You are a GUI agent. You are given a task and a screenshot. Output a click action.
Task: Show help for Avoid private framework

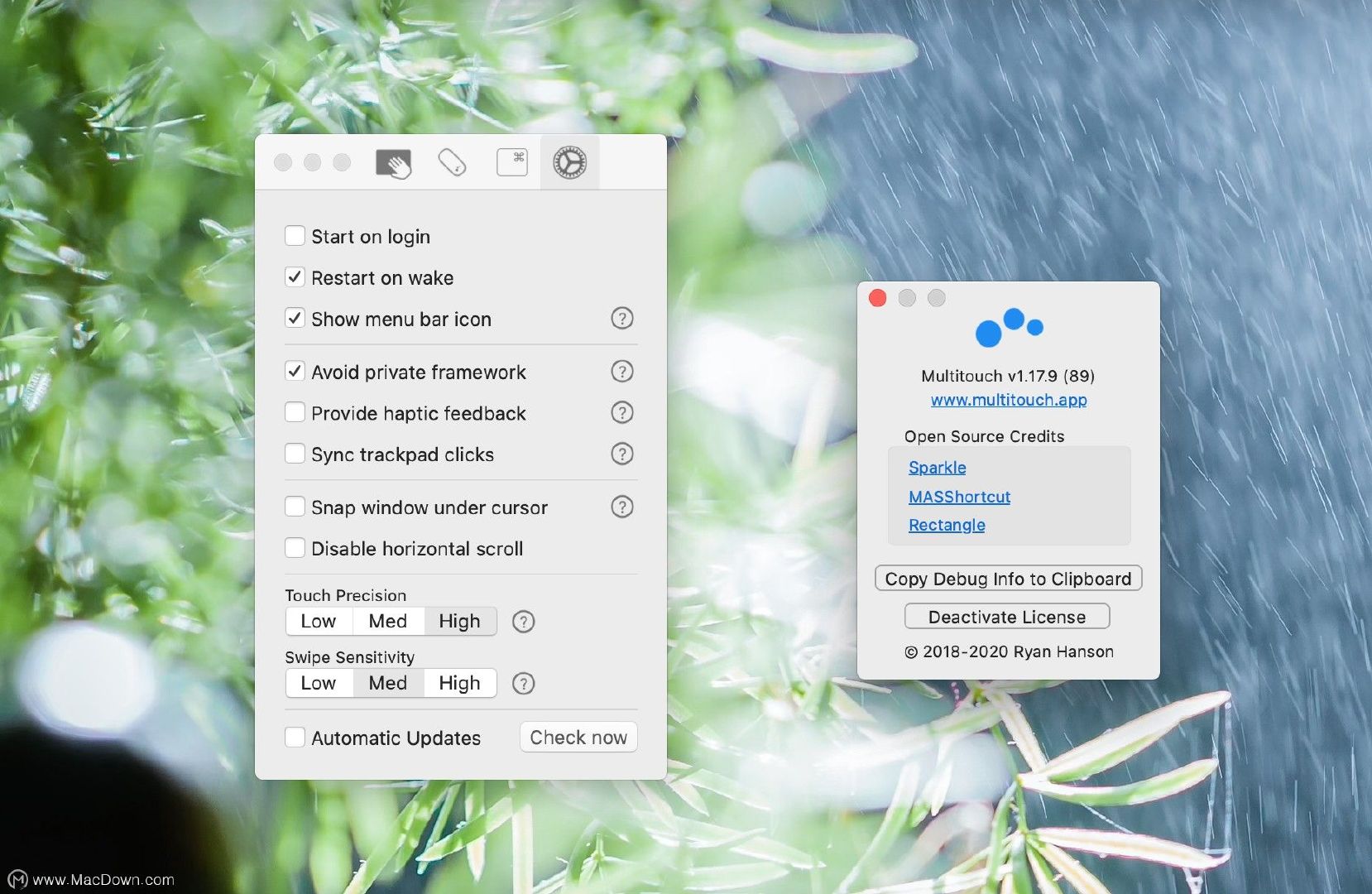coord(622,371)
